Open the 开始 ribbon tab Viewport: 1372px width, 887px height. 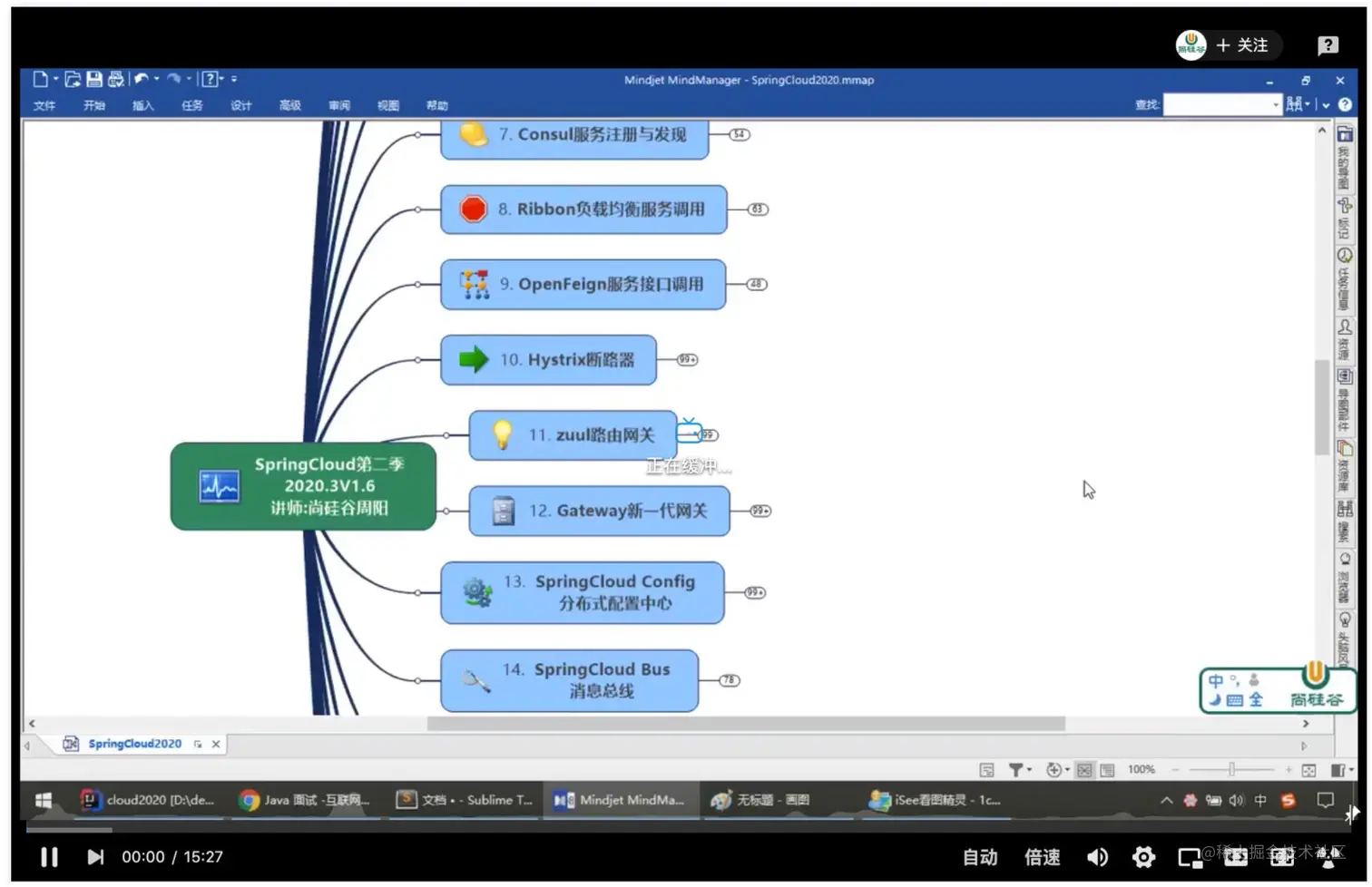pos(94,105)
